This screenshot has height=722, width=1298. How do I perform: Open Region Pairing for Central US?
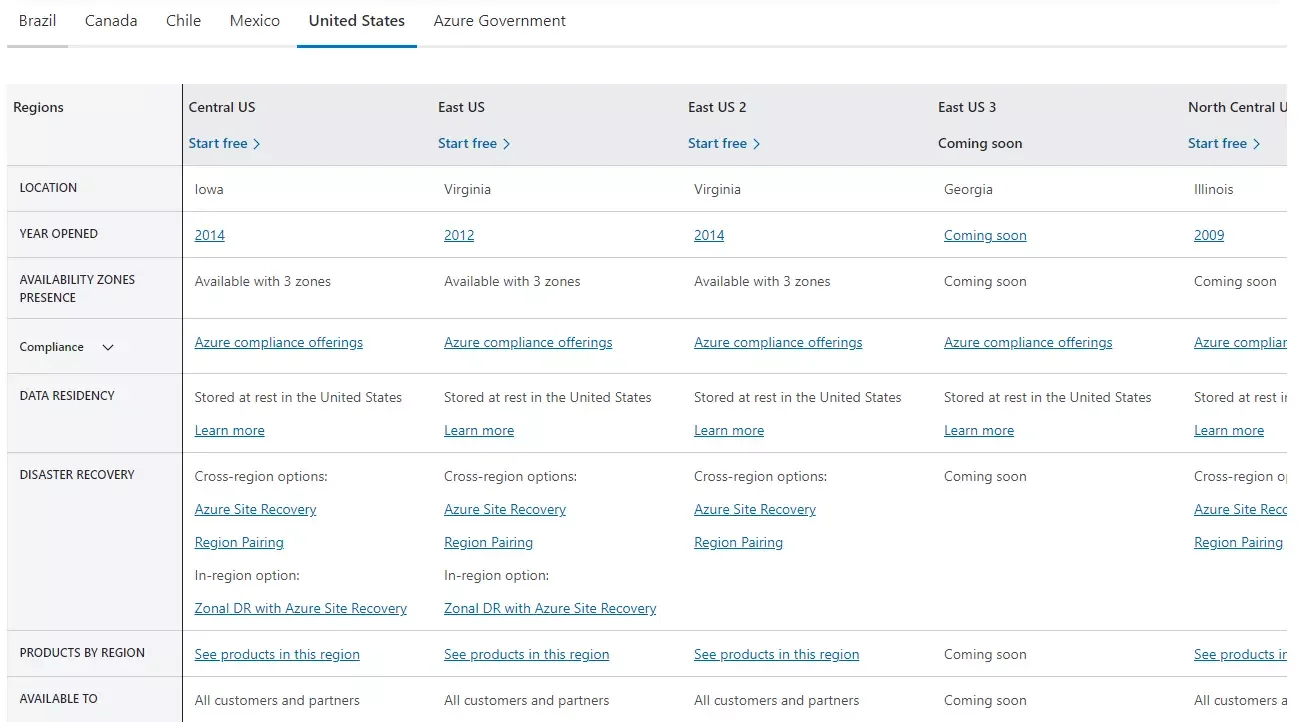(x=239, y=542)
